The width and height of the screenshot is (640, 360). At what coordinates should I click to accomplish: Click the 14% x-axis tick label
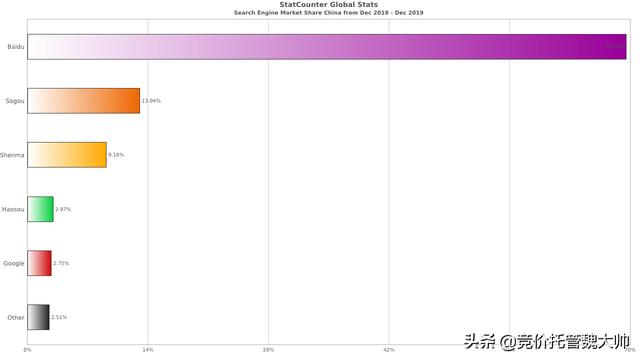148,350
